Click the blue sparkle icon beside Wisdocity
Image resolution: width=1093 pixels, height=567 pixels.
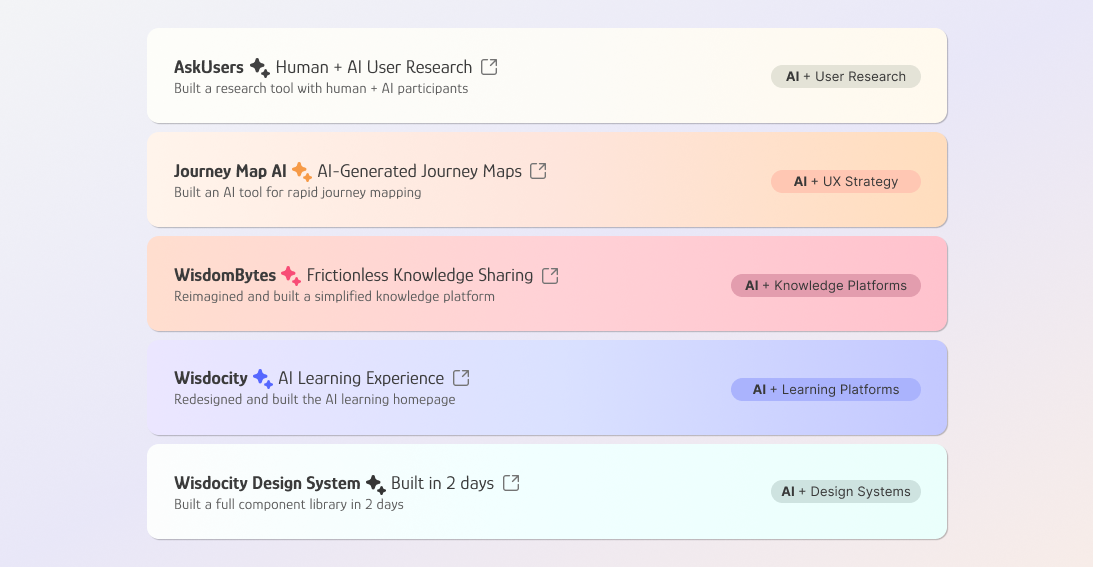click(262, 379)
